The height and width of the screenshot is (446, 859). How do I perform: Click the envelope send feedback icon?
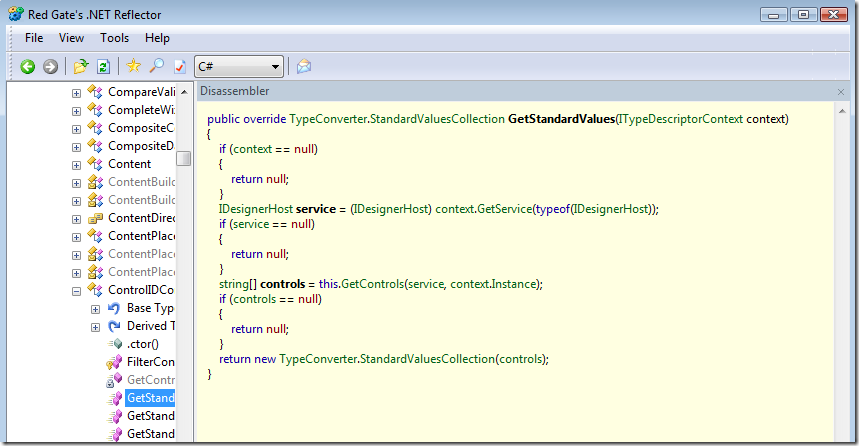pyautogui.click(x=303, y=67)
